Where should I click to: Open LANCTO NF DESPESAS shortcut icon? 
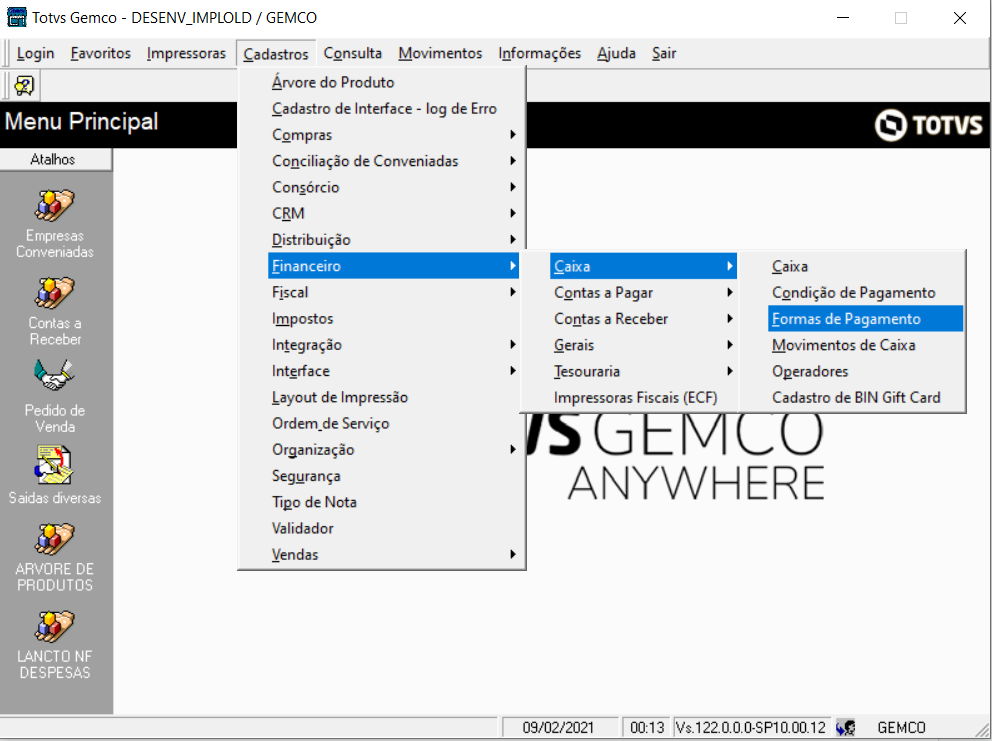pyautogui.click(x=54, y=626)
